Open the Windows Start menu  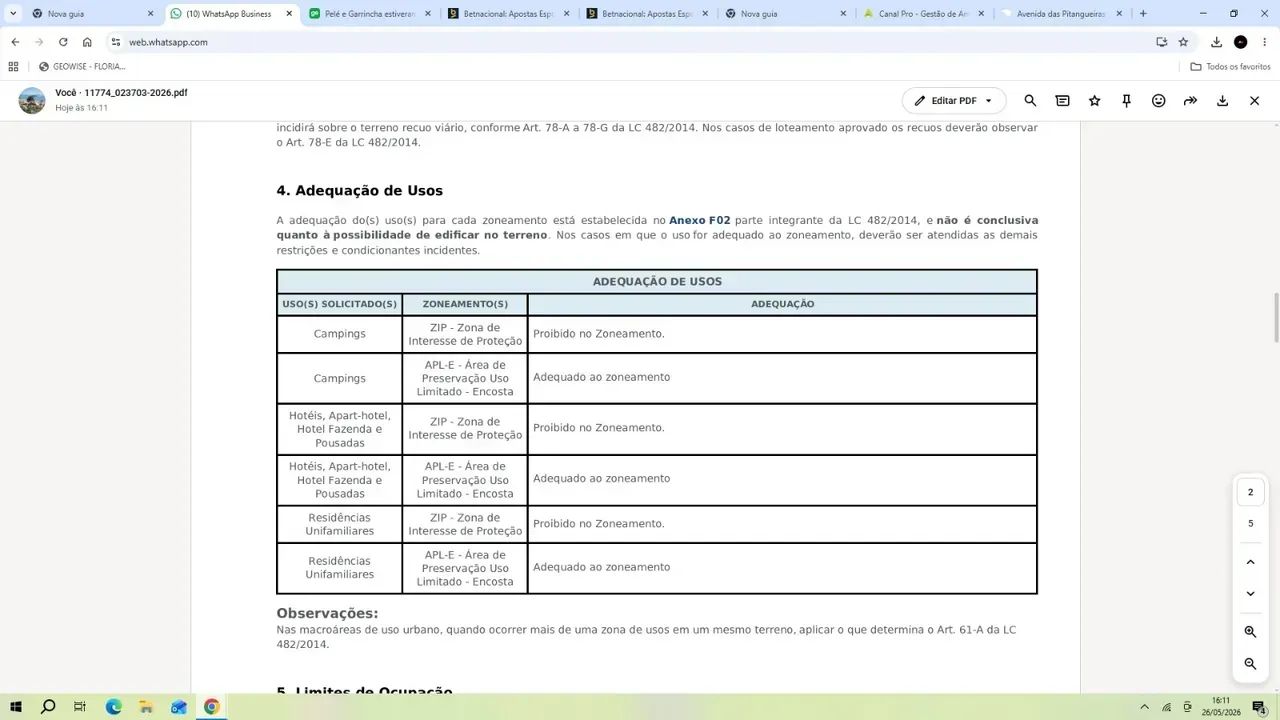click(x=16, y=707)
